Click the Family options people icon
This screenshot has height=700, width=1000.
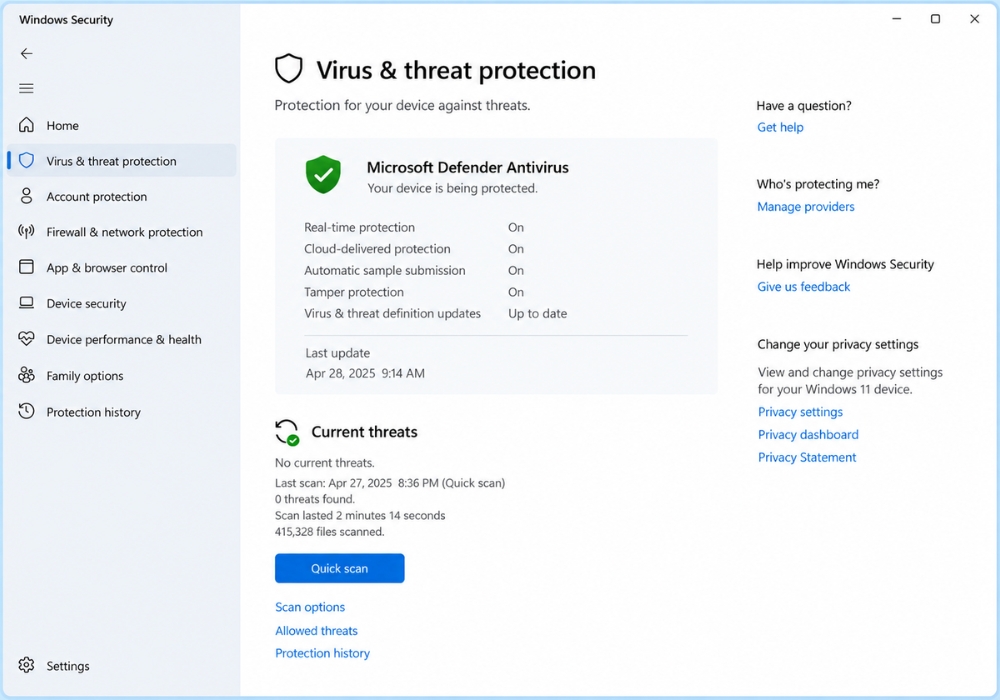coord(26,375)
